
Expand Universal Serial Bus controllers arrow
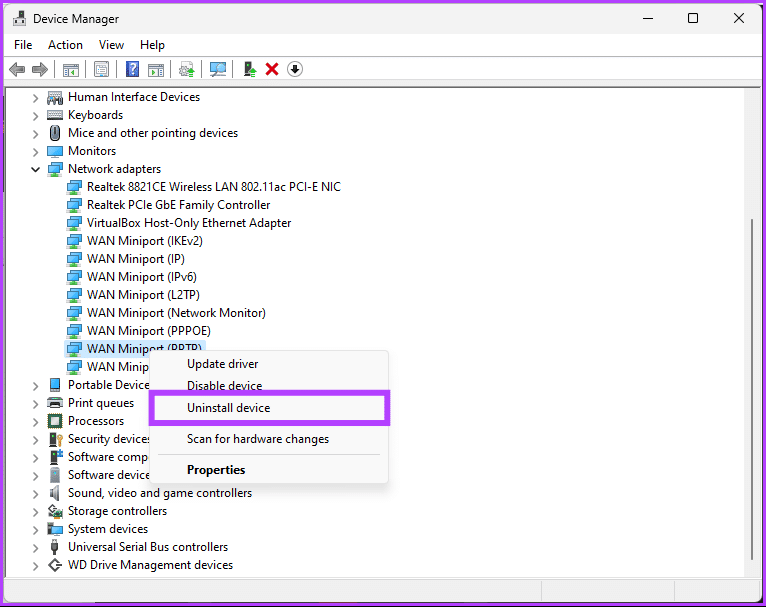[x=35, y=548]
